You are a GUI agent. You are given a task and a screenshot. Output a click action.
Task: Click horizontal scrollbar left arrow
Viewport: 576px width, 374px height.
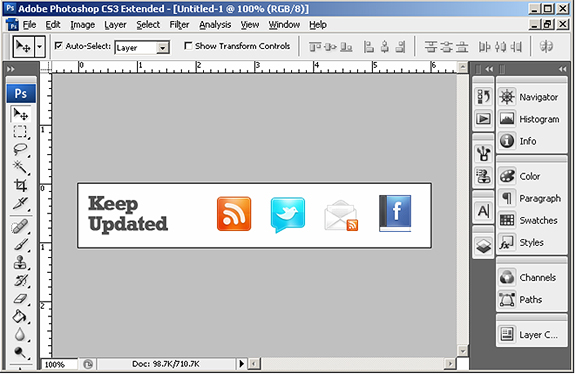tap(254, 364)
